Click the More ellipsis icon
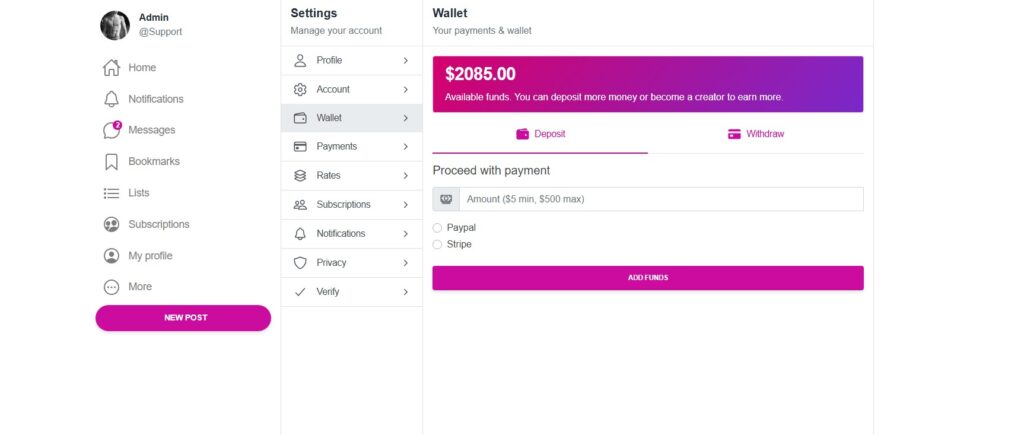 click(x=112, y=287)
